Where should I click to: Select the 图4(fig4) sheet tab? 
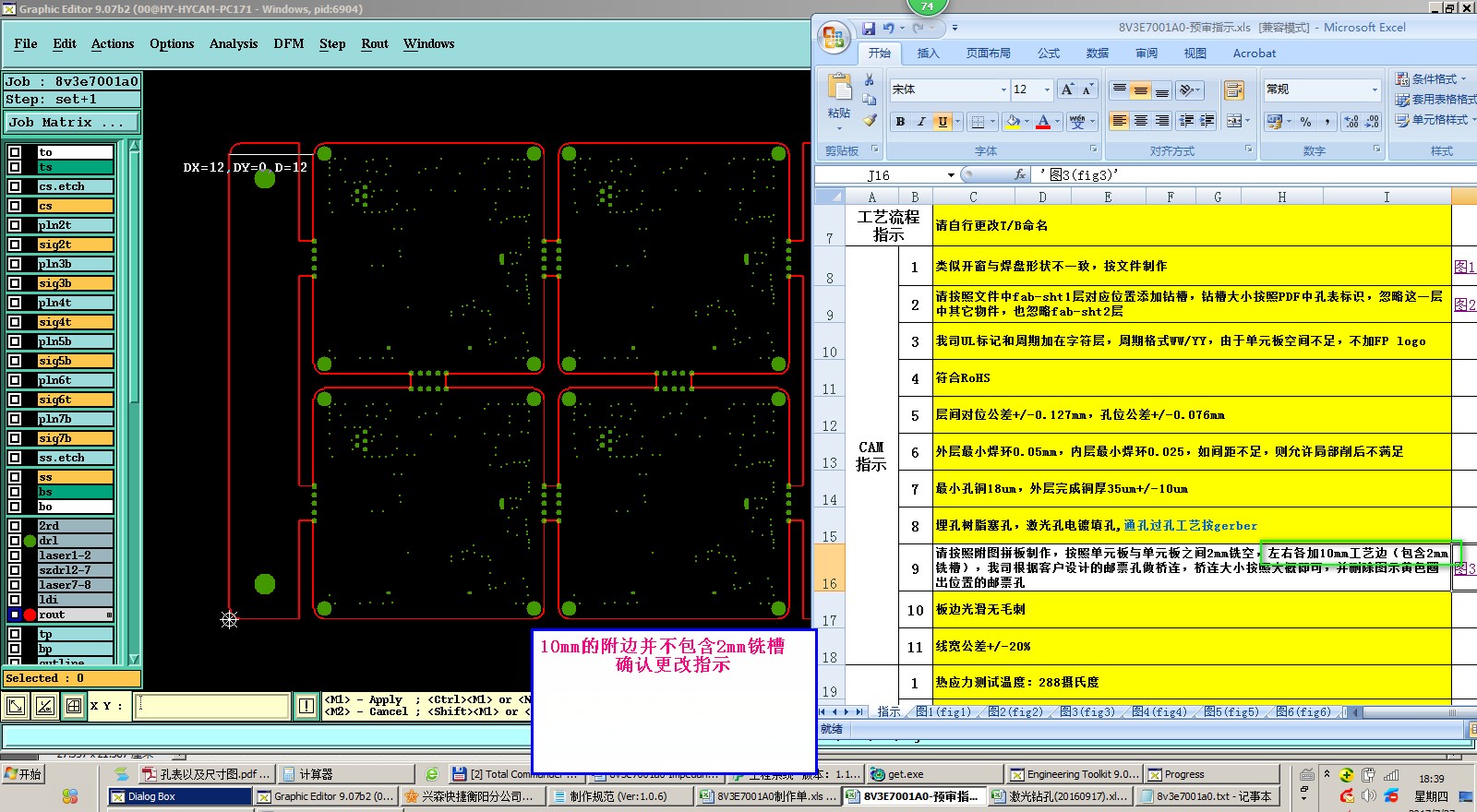(x=1159, y=711)
